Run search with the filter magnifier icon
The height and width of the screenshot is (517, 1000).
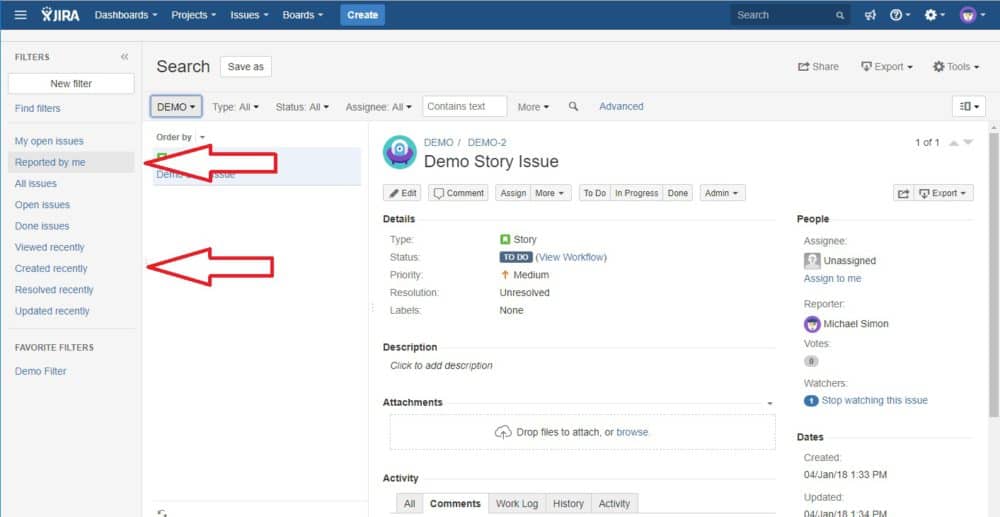click(573, 106)
